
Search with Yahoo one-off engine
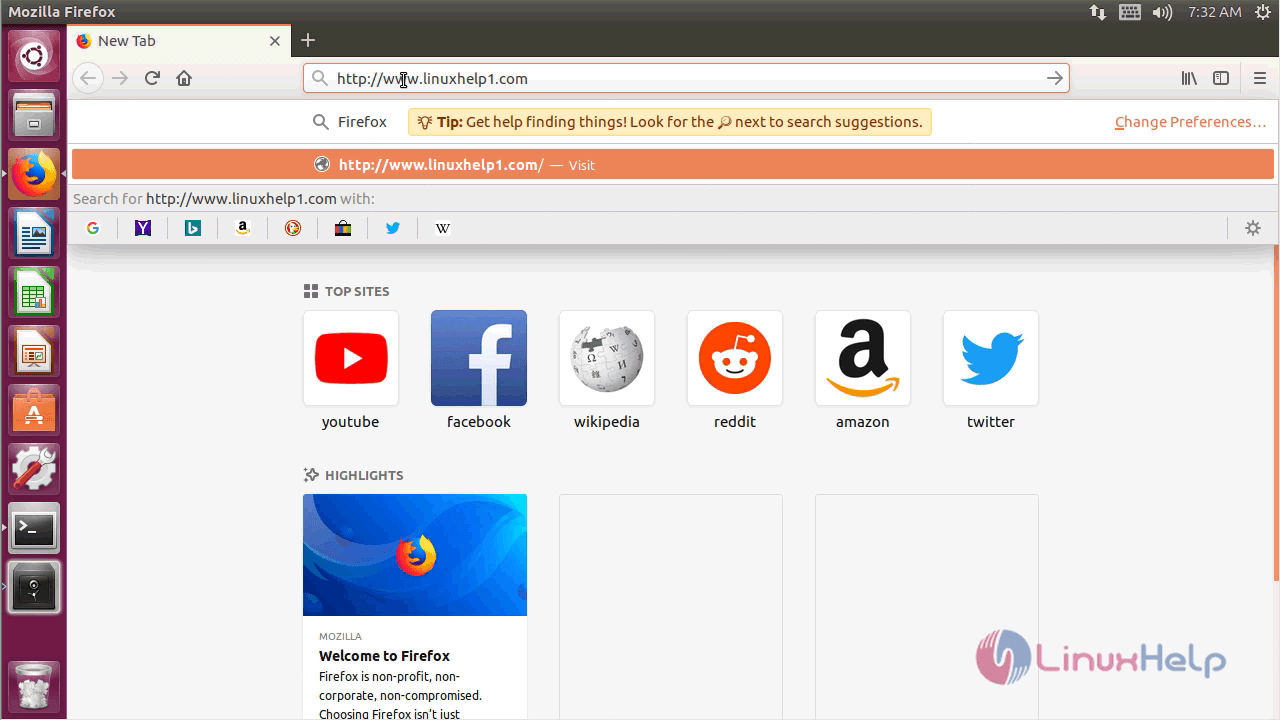(143, 228)
